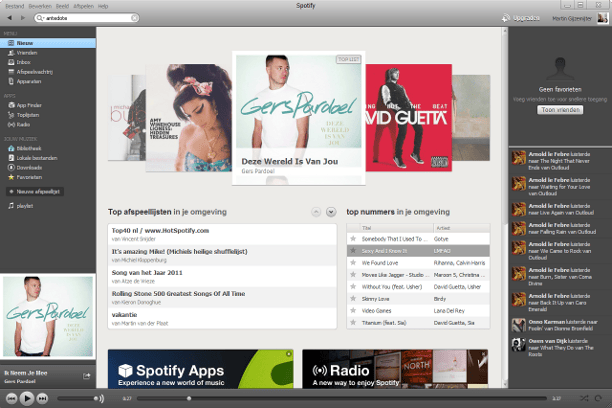
Task: Click in the search input field
Action: tap(88, 18)
